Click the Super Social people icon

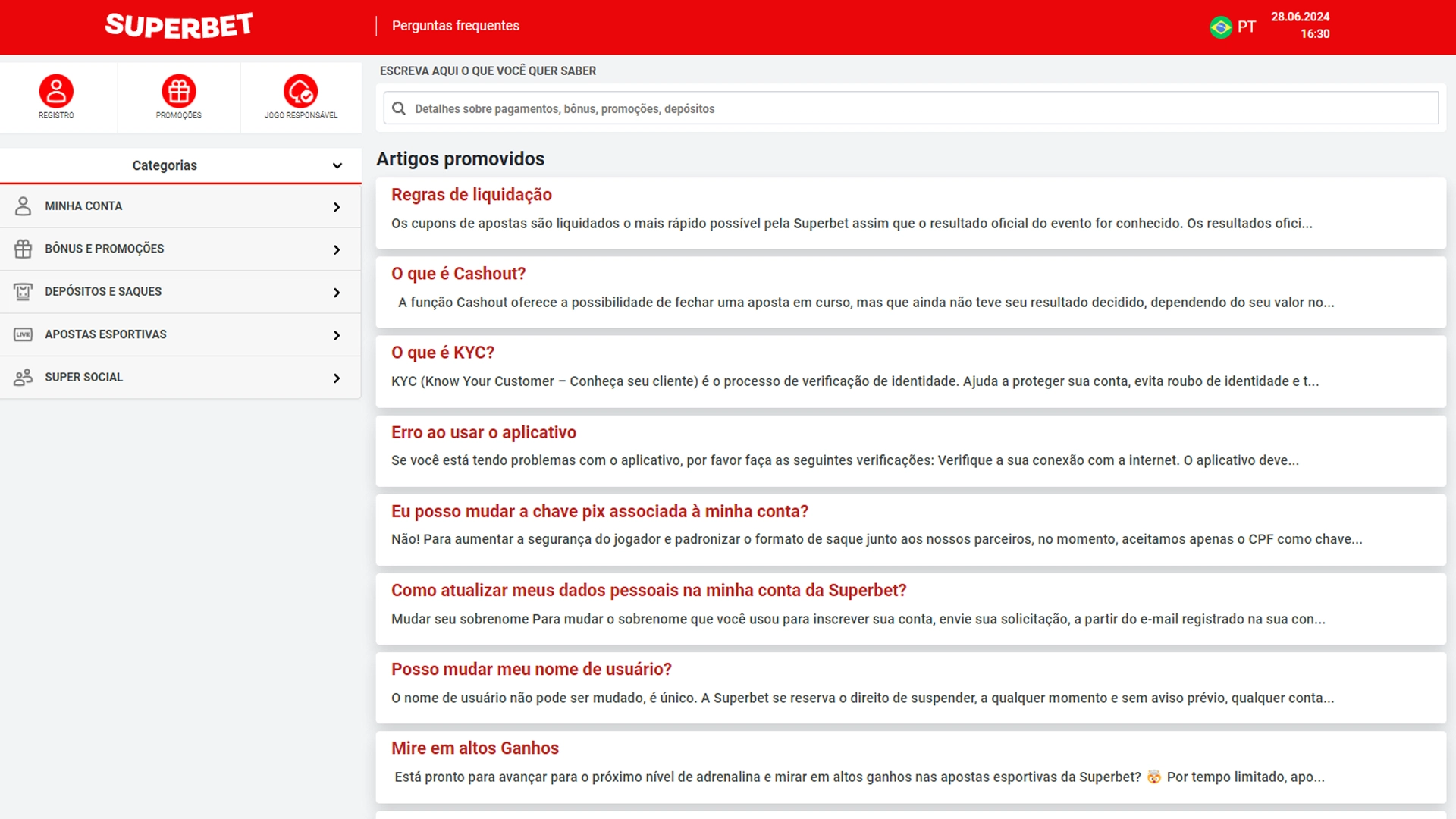point(24,377)
